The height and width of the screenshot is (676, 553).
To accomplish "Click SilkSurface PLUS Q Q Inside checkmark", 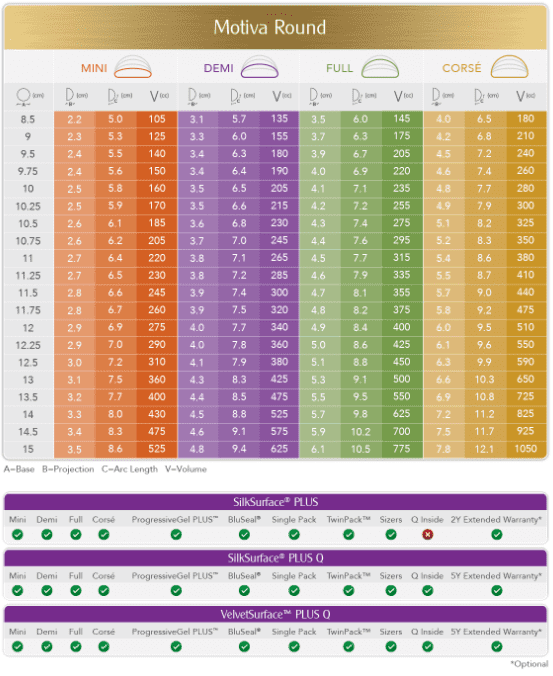I will [428, 591].
